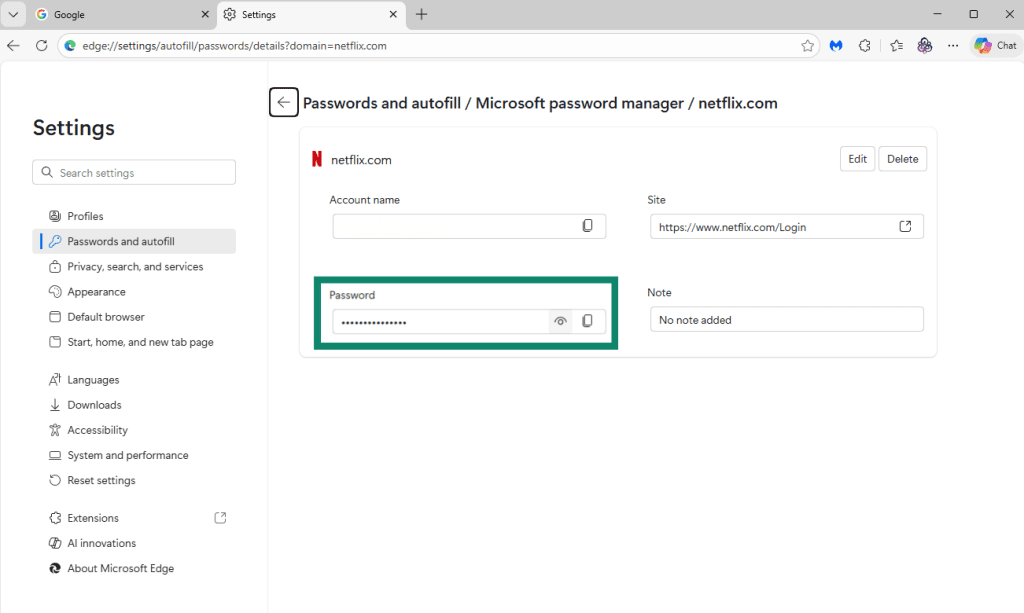Click the Search settings field

tap(134, 172)
